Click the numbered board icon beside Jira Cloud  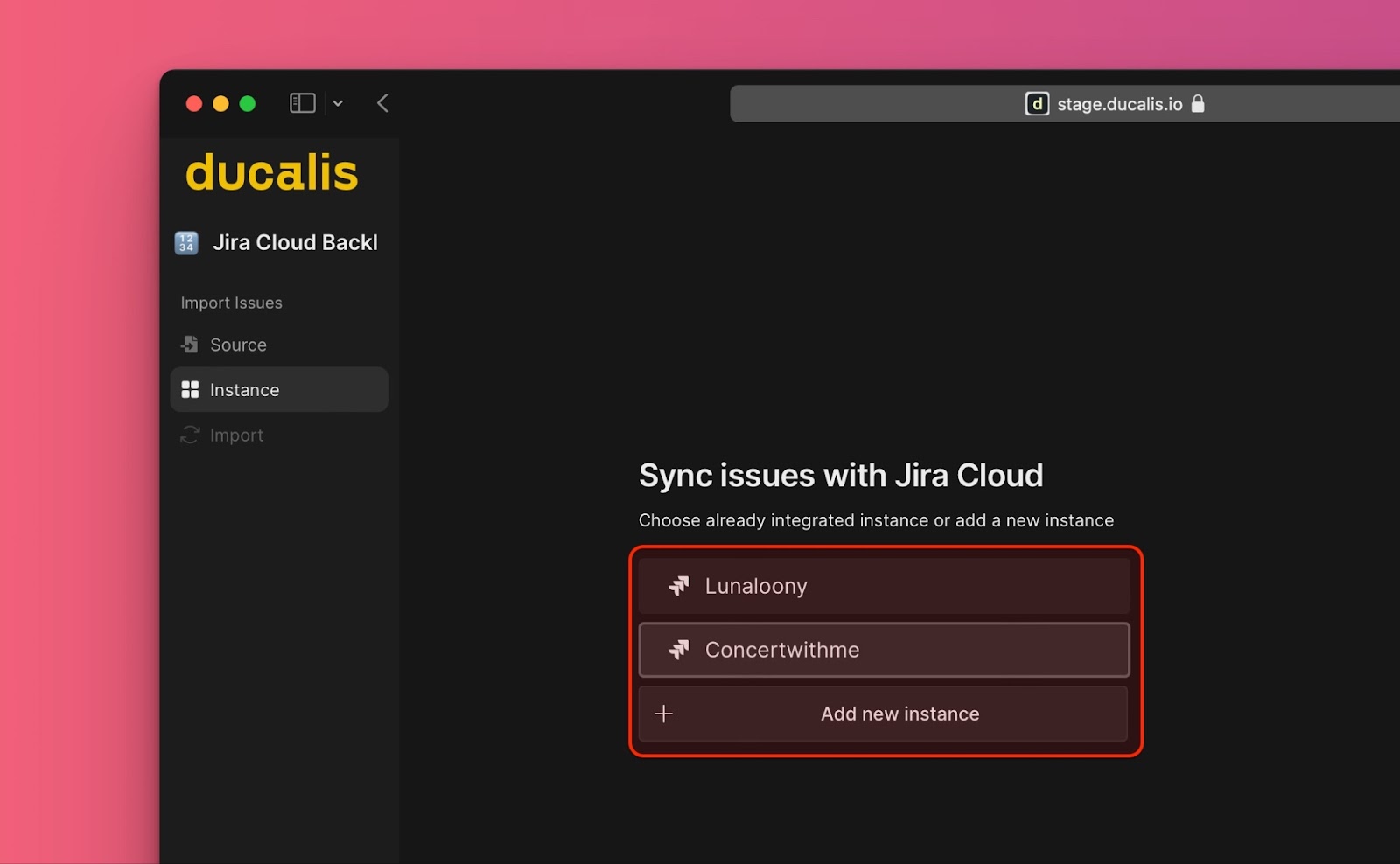click(186, 242)
